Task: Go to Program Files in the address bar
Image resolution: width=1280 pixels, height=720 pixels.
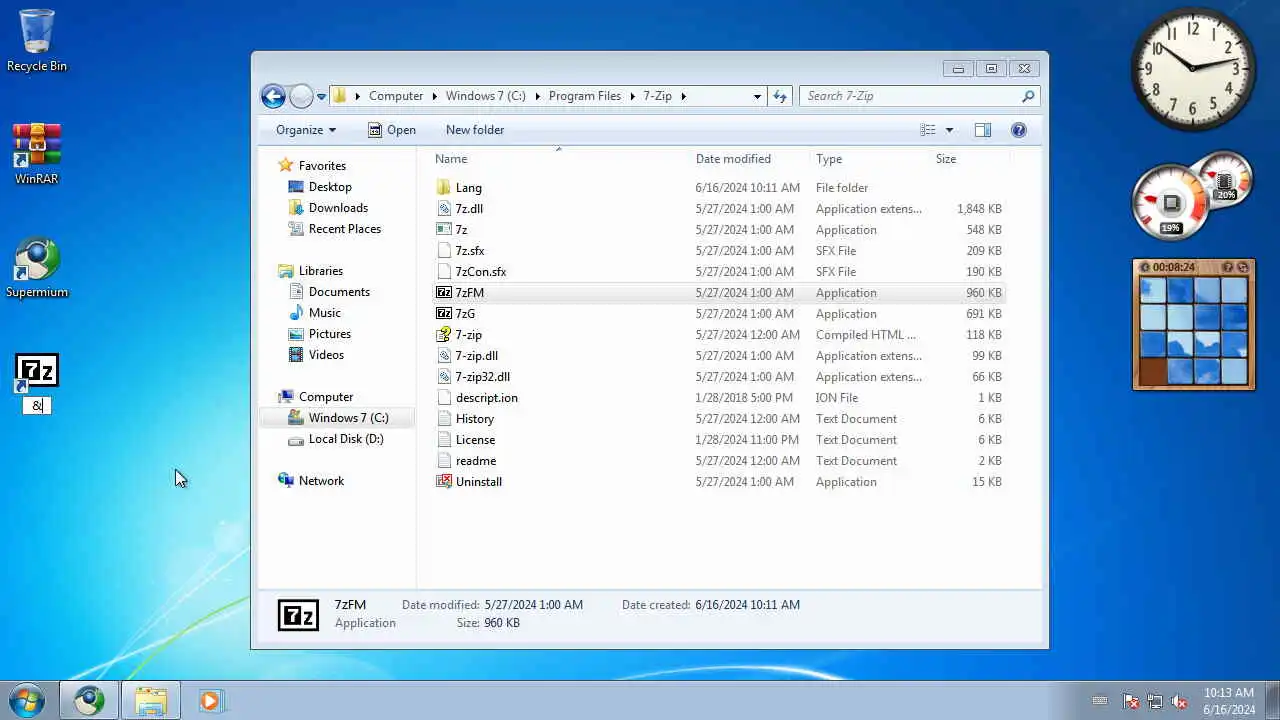Action: coord(585,96)
